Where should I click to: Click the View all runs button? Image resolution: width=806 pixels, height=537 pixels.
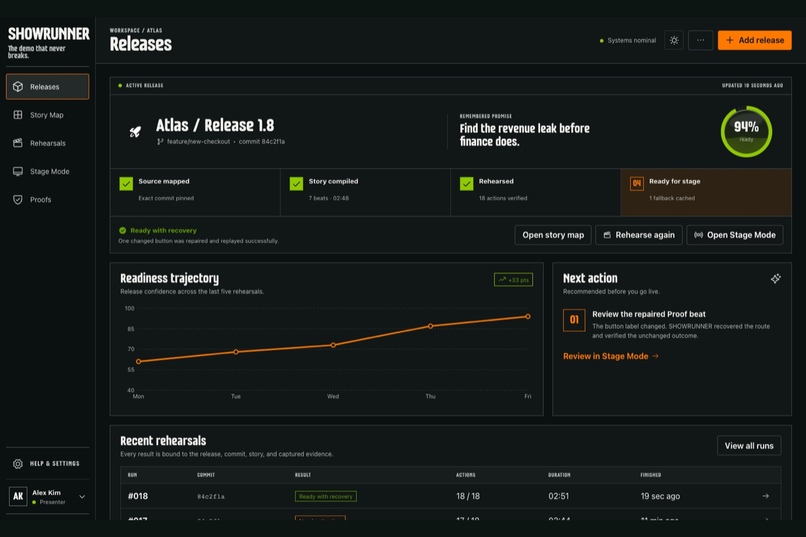tap(749, 446)
